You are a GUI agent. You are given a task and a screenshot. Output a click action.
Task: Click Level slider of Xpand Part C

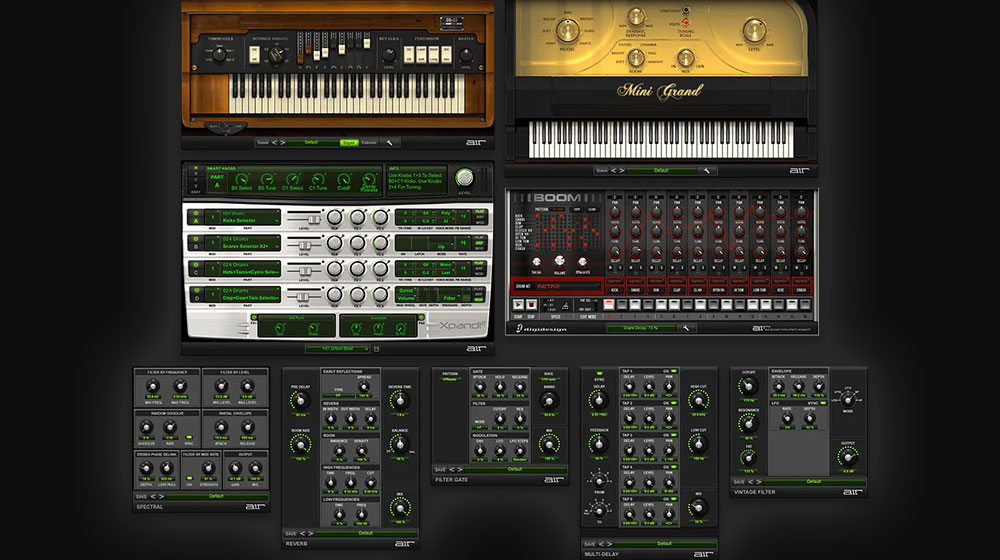[304, 270]
